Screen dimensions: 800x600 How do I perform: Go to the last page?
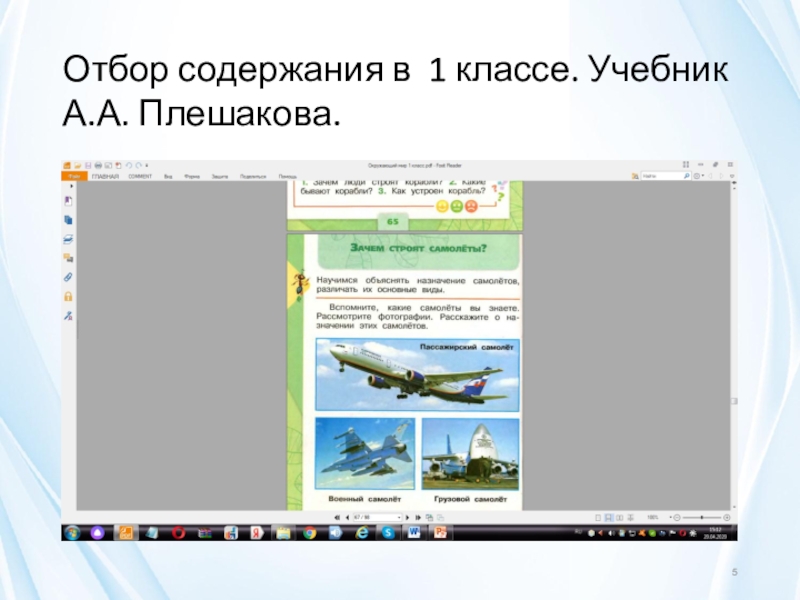(x=418, y=517)
